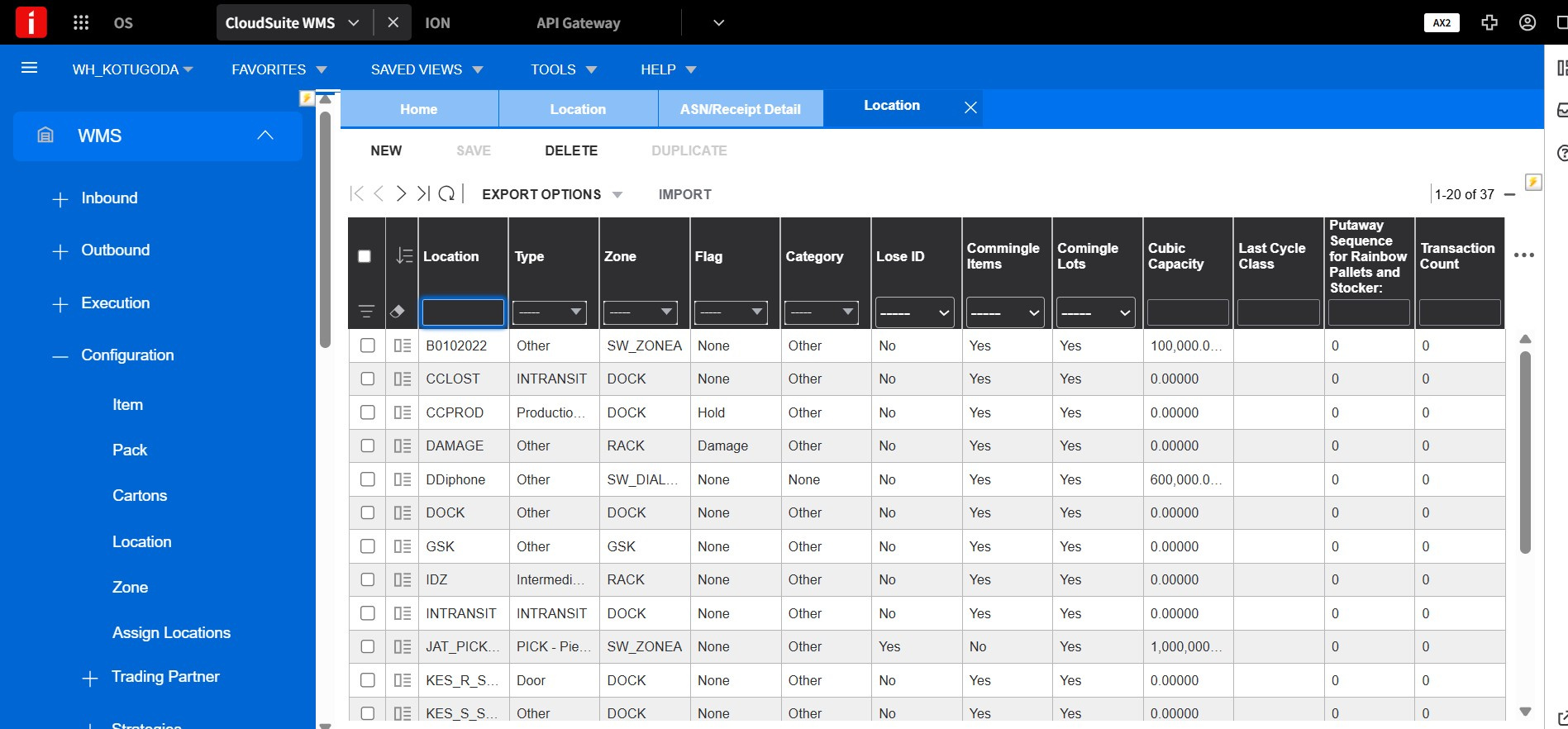
Task: Click the IMPORT button
Action: tap(685, 194)
